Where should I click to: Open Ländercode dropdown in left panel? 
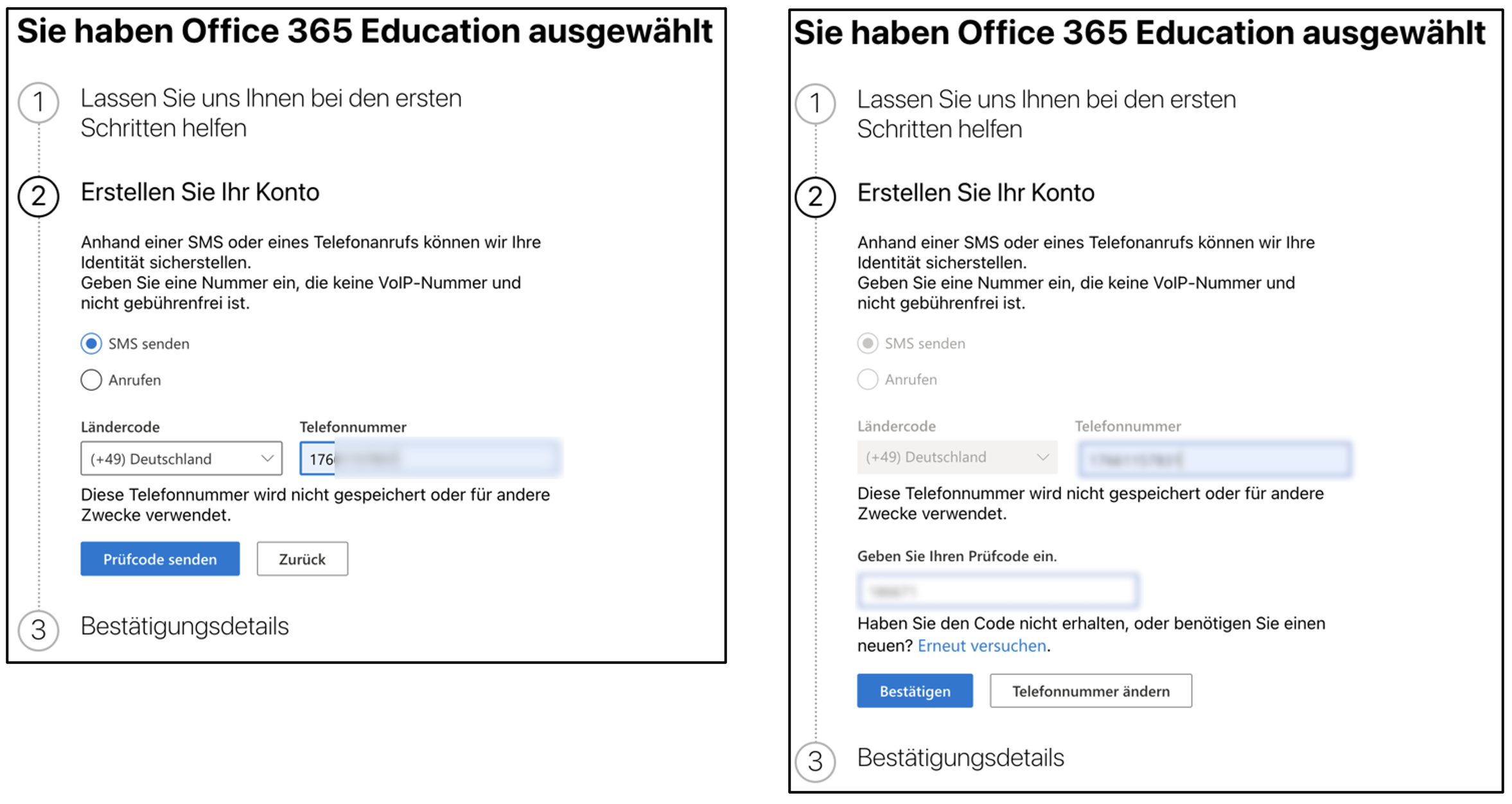click(181, 459)
